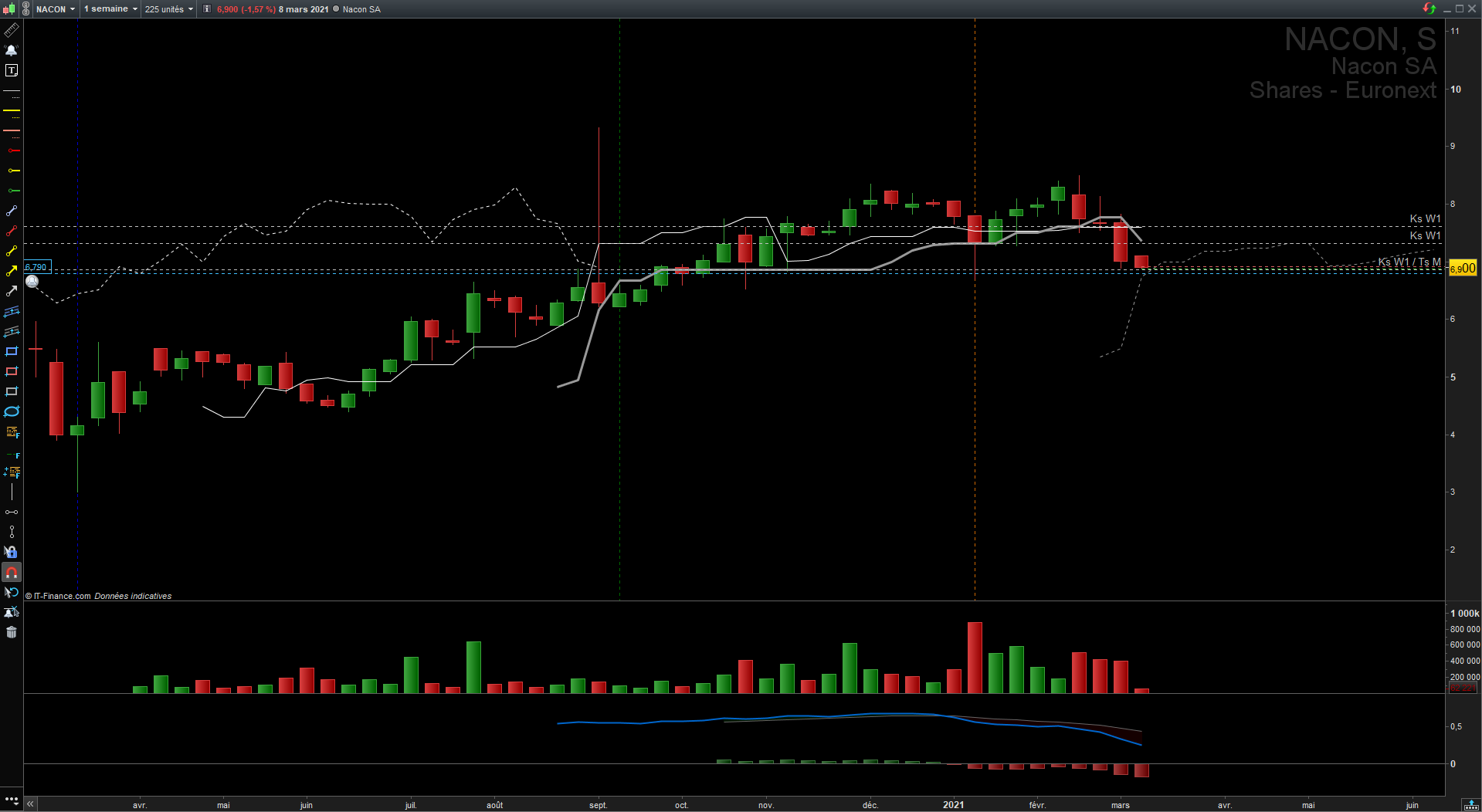The height and width of the screenshot is (812, 1482).
Task: Click the bottom-right chart scale icon
Action: (1470, 805)
